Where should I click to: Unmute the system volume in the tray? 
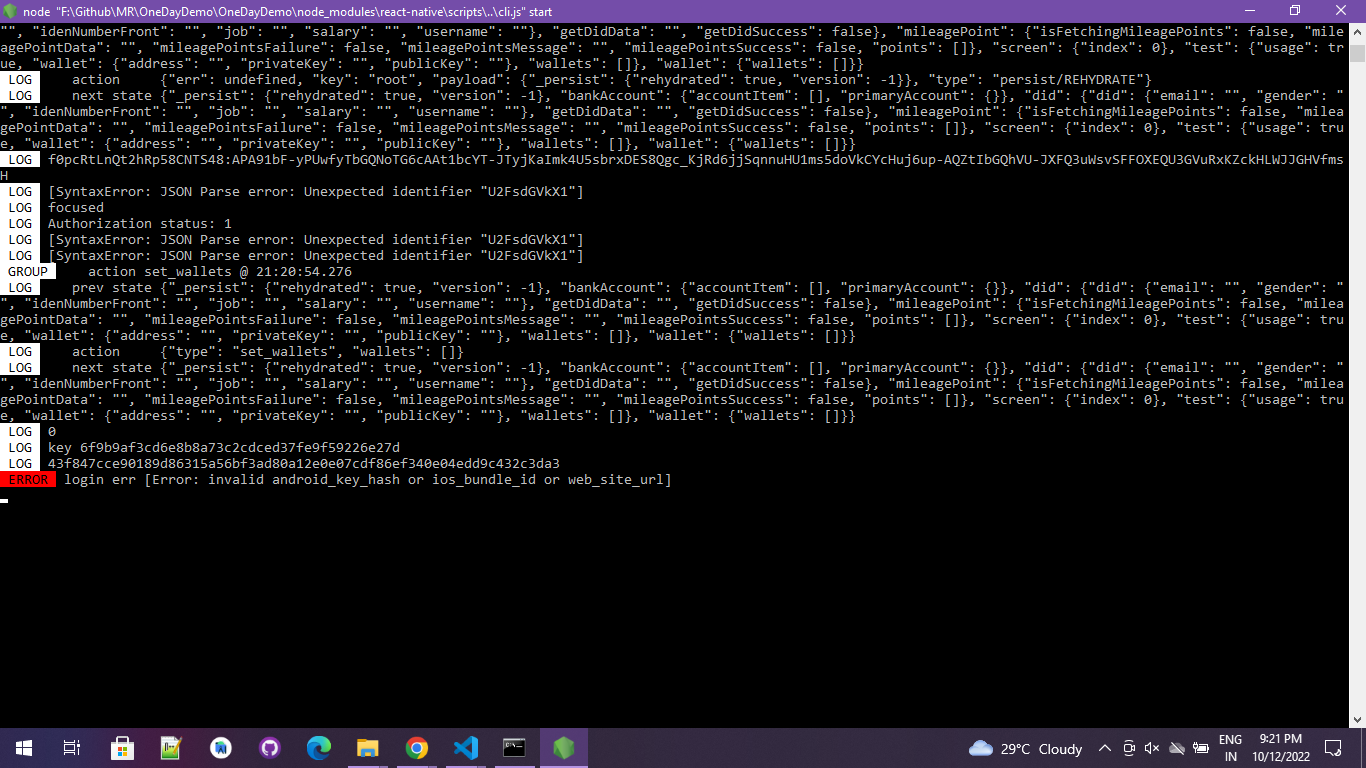pyautogui.click(x=1151, y=748)
